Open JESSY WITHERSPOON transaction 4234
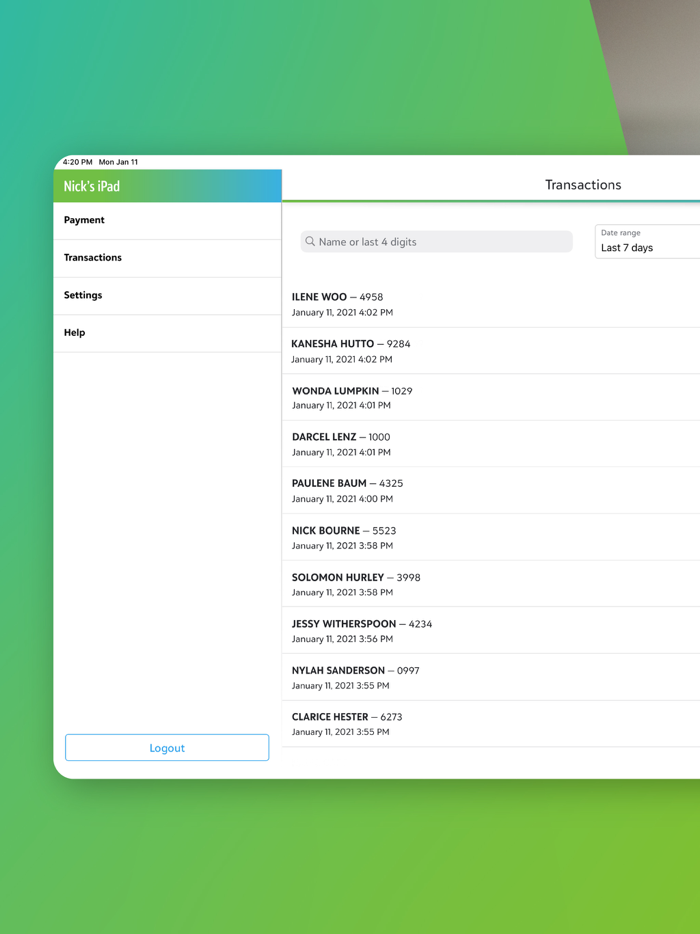Viewport: 700px width, 934px height. 491,630
